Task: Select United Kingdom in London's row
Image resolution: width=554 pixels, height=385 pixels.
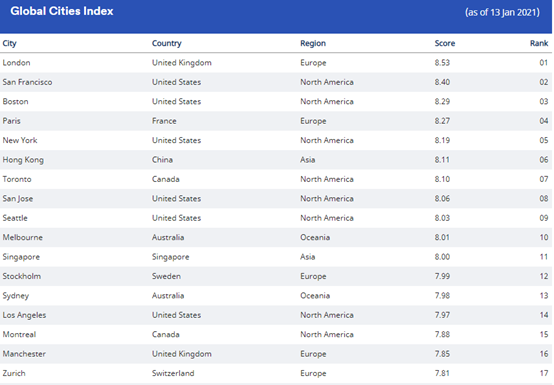Action: (182, 63)
